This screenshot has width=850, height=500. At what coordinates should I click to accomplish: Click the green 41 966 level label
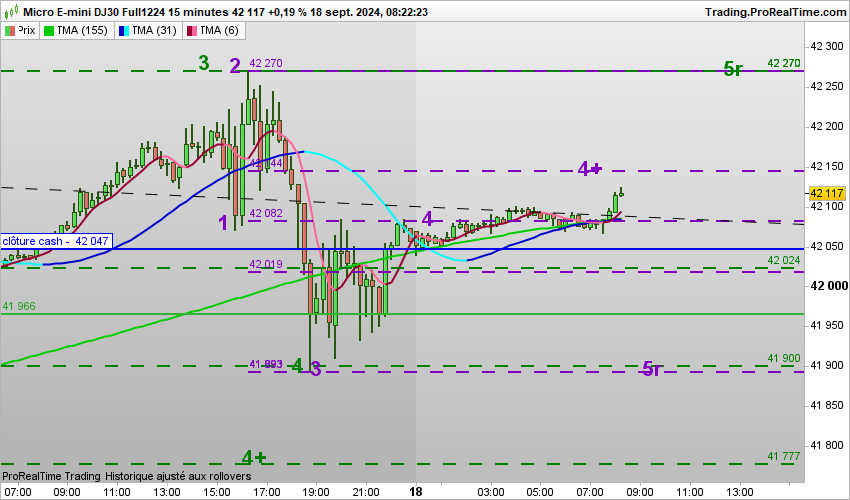(19, 306)
